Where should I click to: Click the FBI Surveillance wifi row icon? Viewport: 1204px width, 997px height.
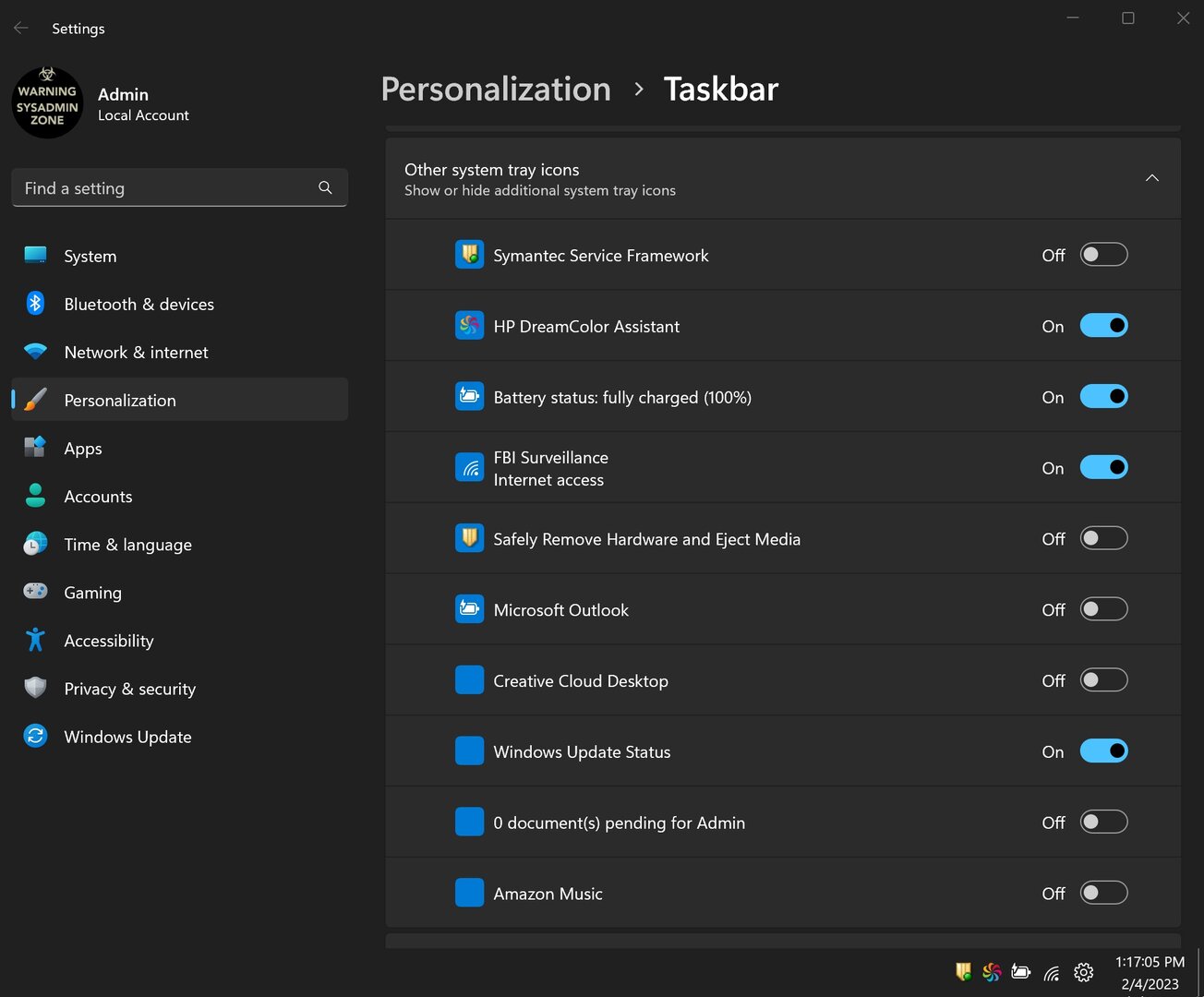click(469, 468)
